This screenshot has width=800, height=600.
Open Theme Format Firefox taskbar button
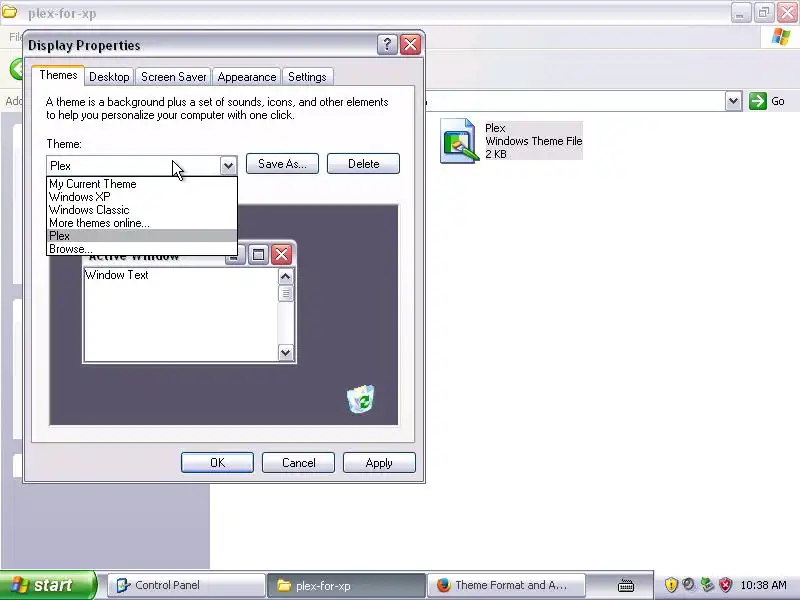pyautogui.click(x=506, y=585)
